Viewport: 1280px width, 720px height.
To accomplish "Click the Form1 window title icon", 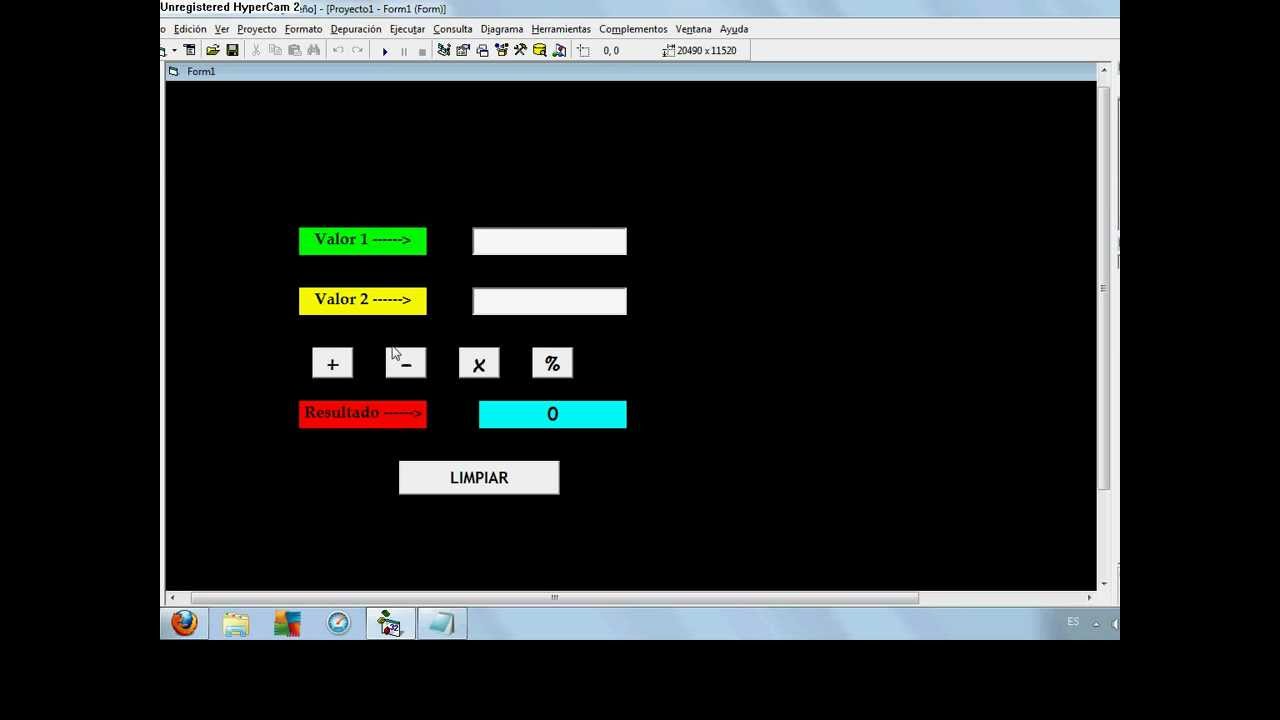I will (174, 72).
